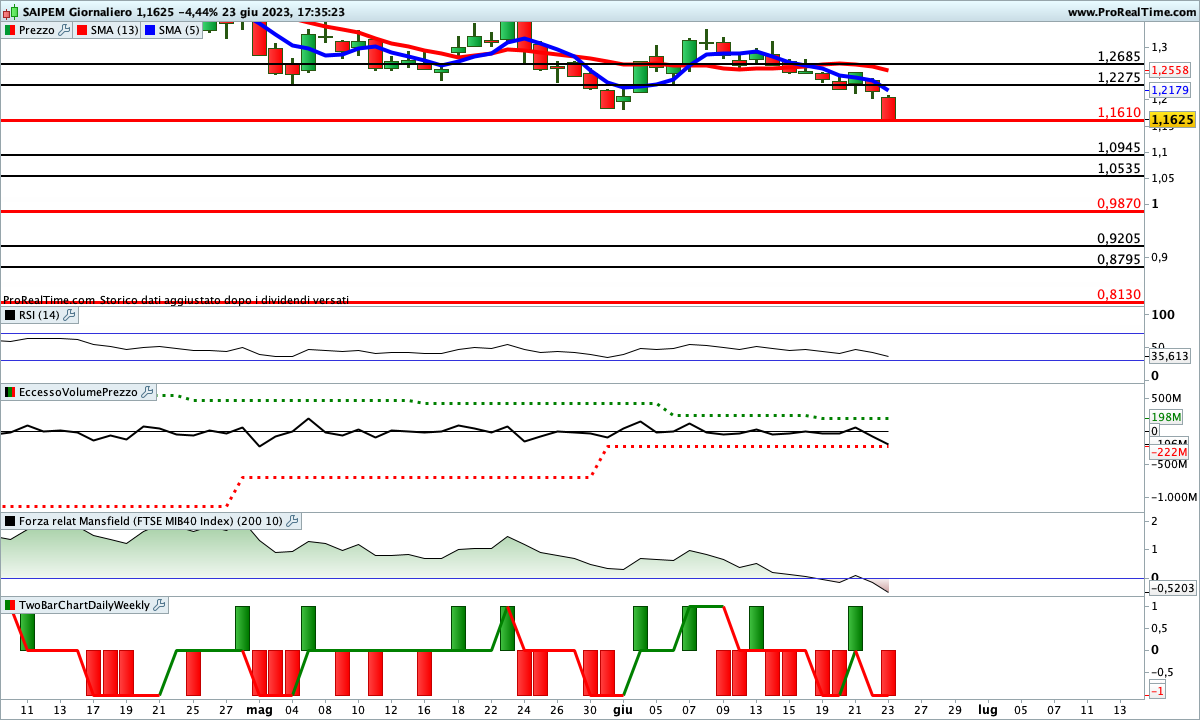Select the TwoBarChartDailyWeekly indicator label
1200x720 pixels.
tap(85, 605)
